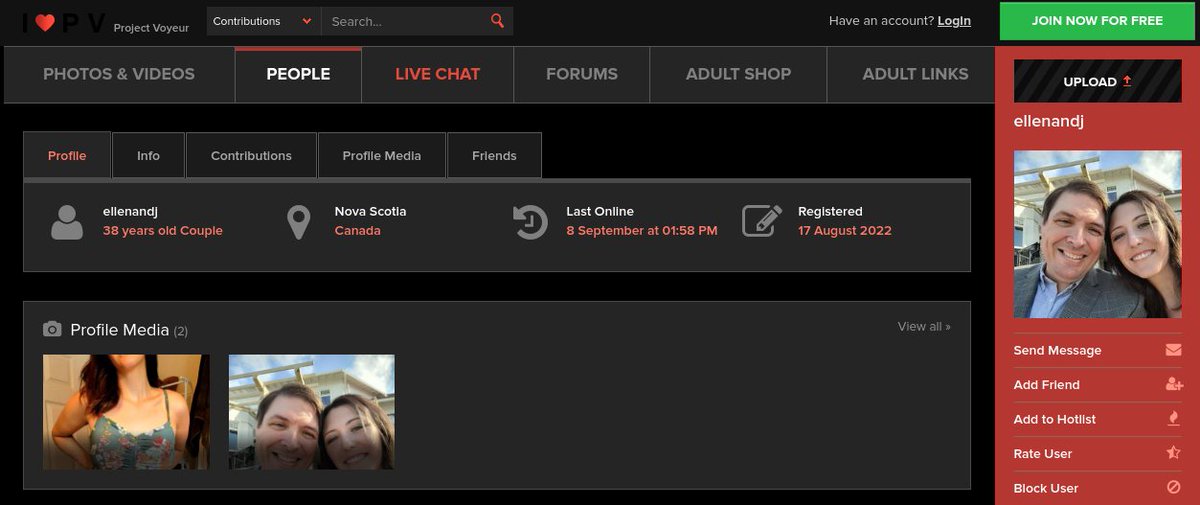Image resolution: width=1200 pixels, height=505 pixels.
Task: Open the Contributions search scope dropdown
Action: 263,21
